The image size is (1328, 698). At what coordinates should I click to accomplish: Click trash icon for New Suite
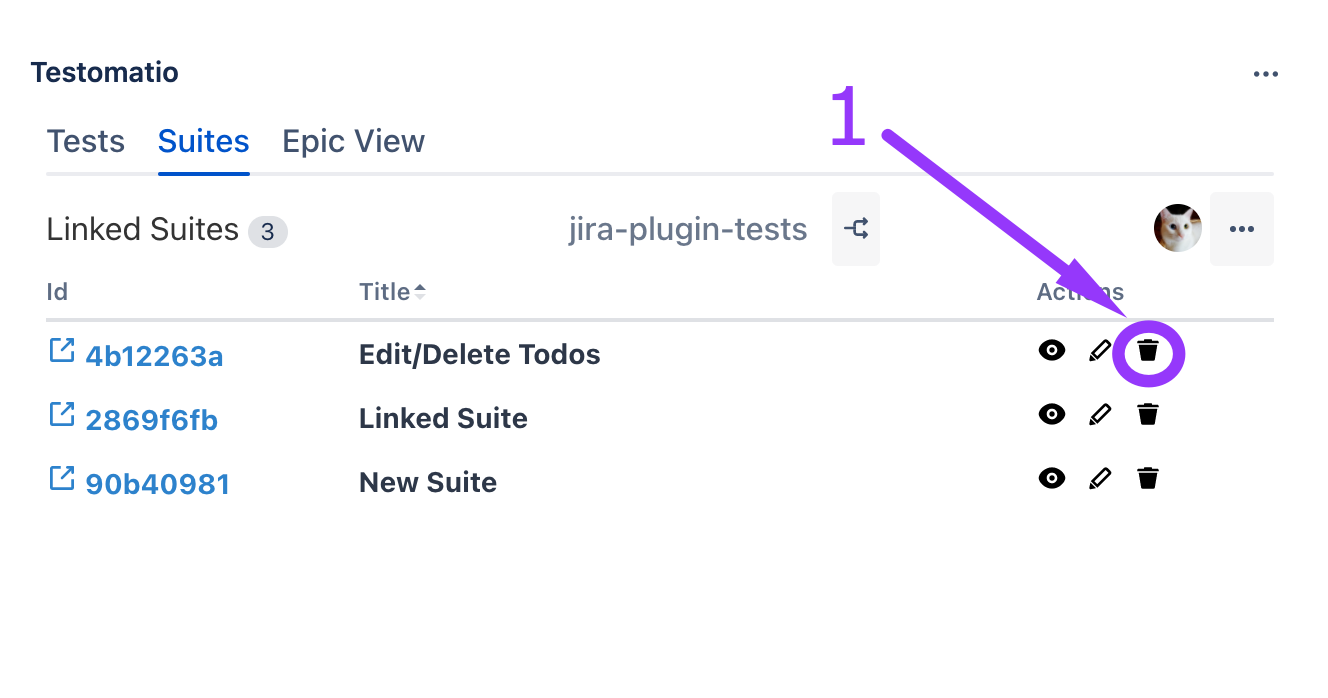(x=1148, y=478)
